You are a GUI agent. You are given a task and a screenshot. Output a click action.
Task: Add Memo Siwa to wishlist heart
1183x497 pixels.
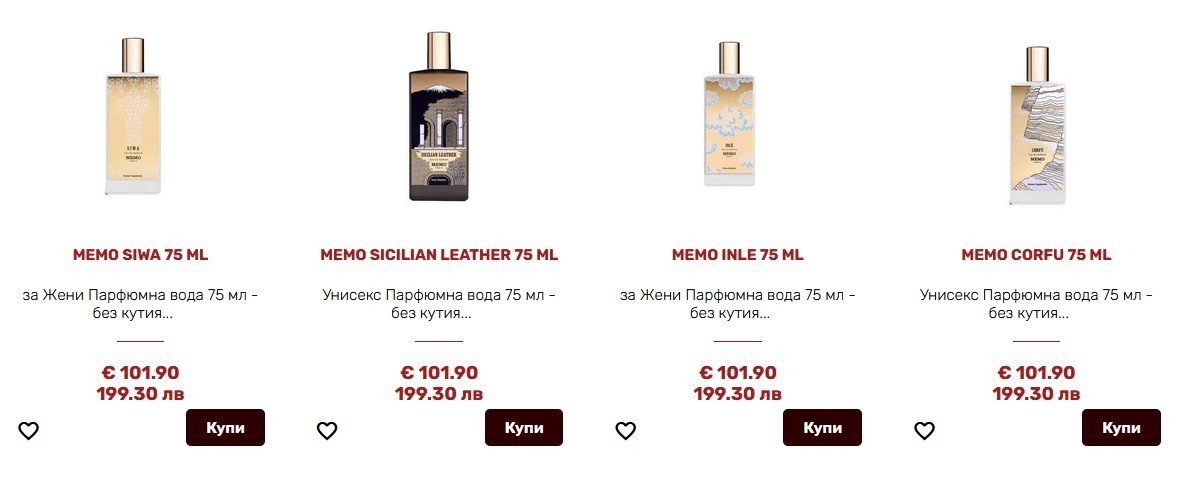[28, 431]
